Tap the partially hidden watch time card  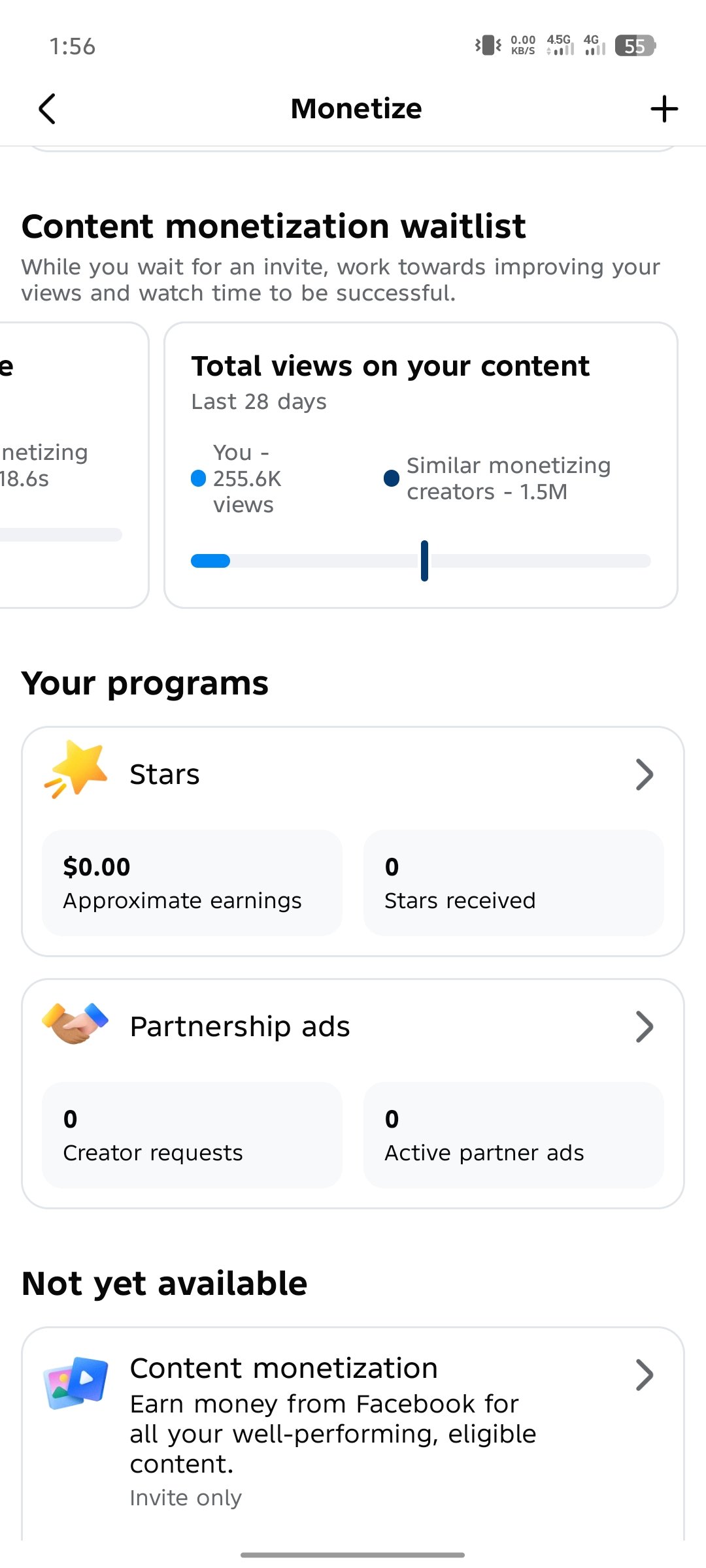[74, 465]
